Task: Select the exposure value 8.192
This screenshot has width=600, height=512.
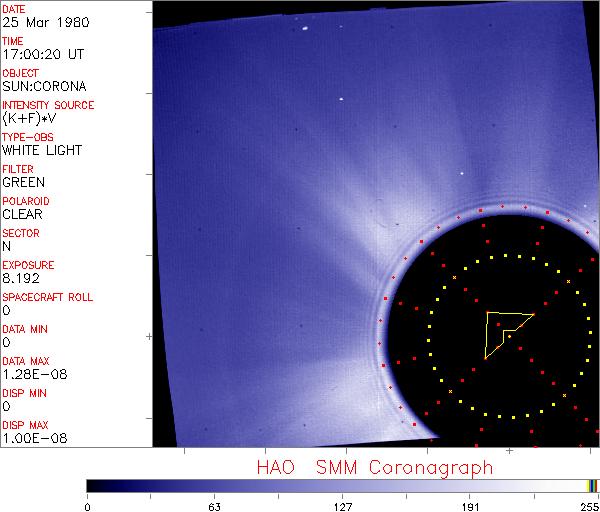Action: (x=21, y=278)
